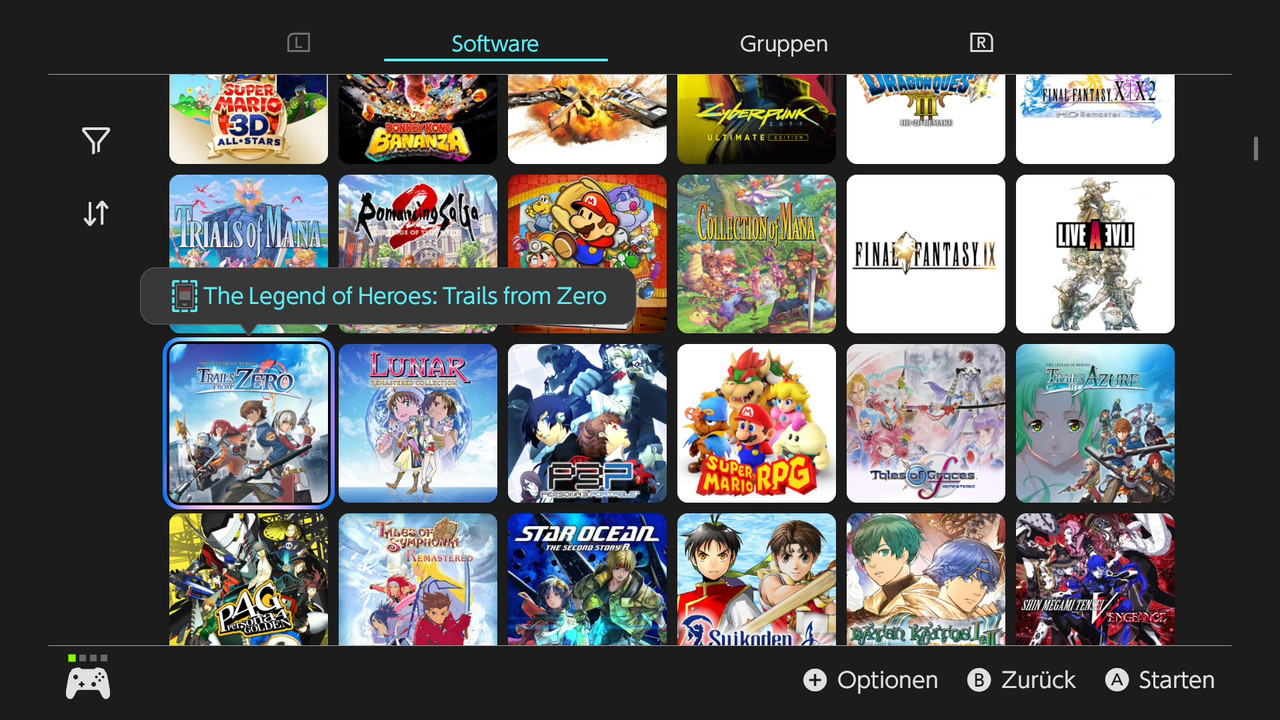Select the Trails to Azure game tile
The image size is (1280, 720).
pyautogui.click(x=1095, y=423)
